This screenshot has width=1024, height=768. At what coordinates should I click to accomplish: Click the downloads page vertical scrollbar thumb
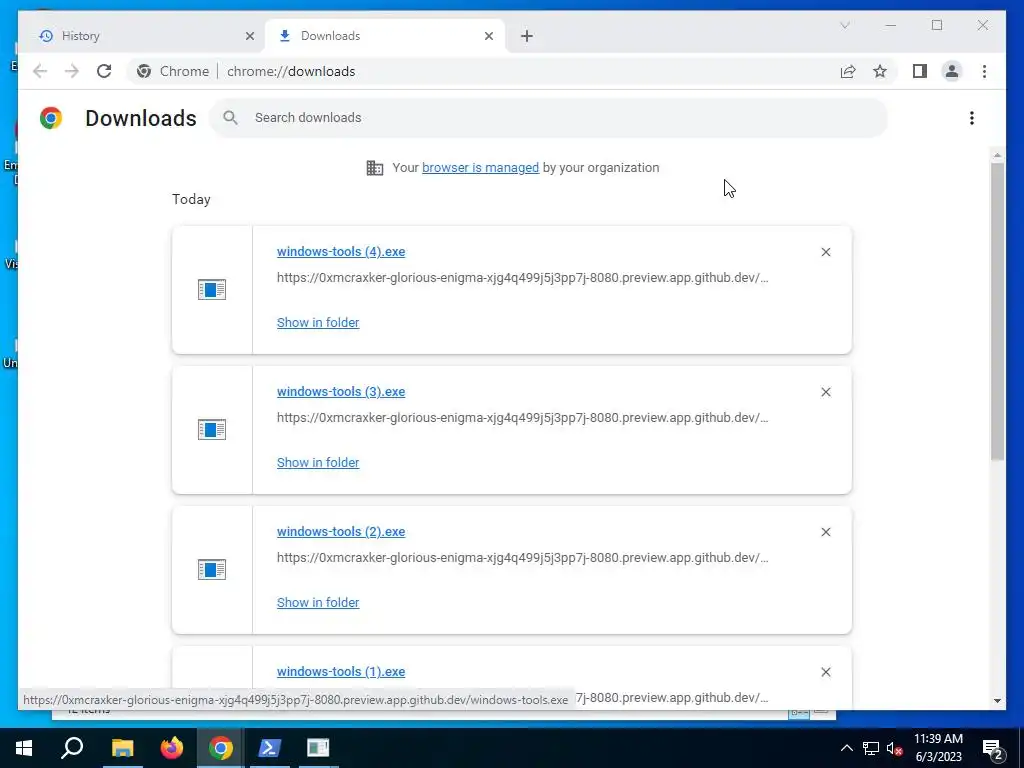pos(997,311)
